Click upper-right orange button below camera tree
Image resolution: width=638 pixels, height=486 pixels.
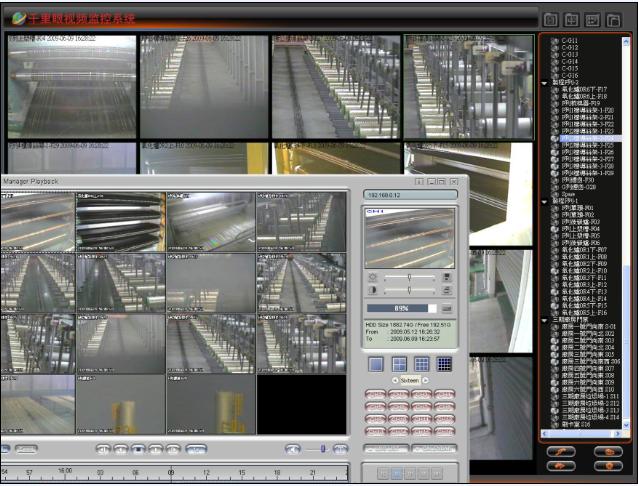click(608, 451)
